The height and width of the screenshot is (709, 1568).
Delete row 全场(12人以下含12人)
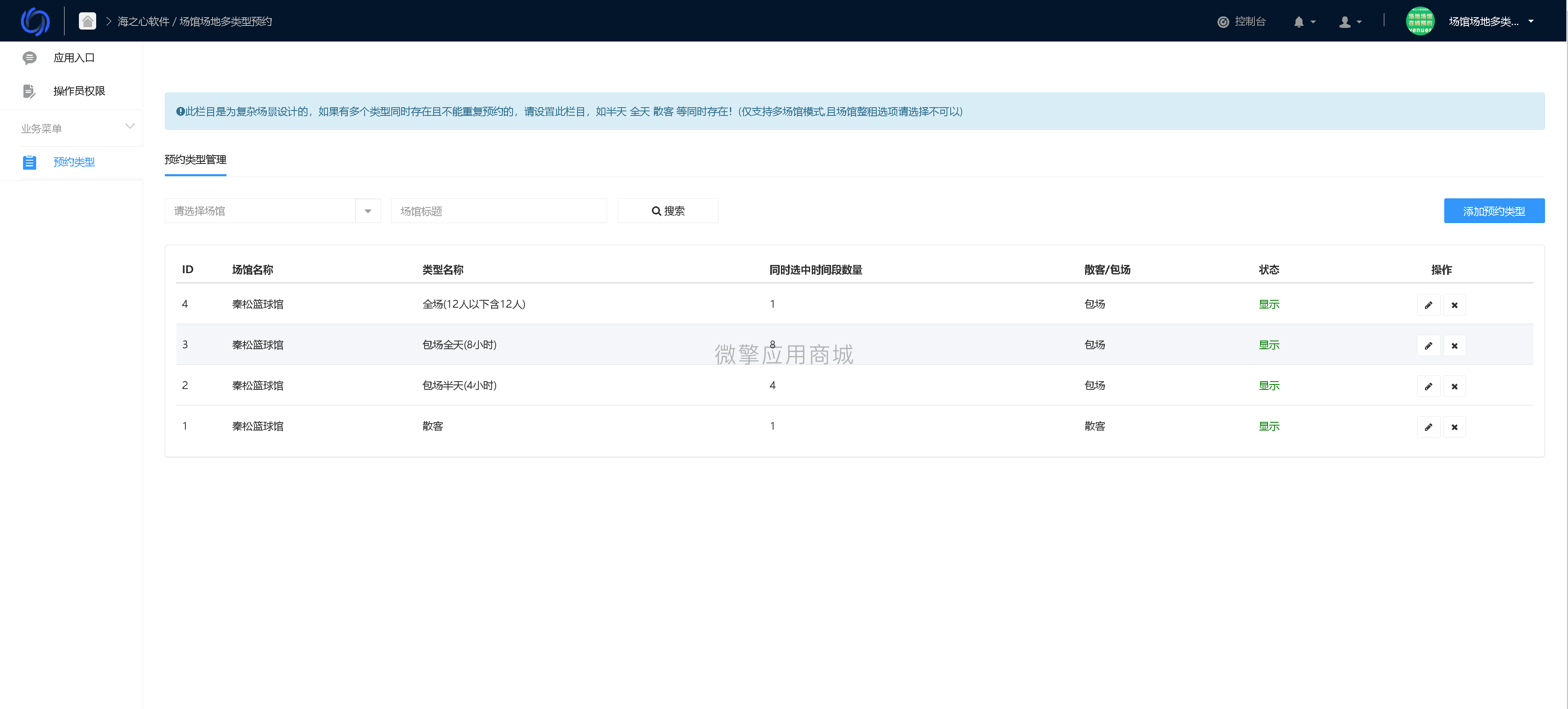[1454, 305]
